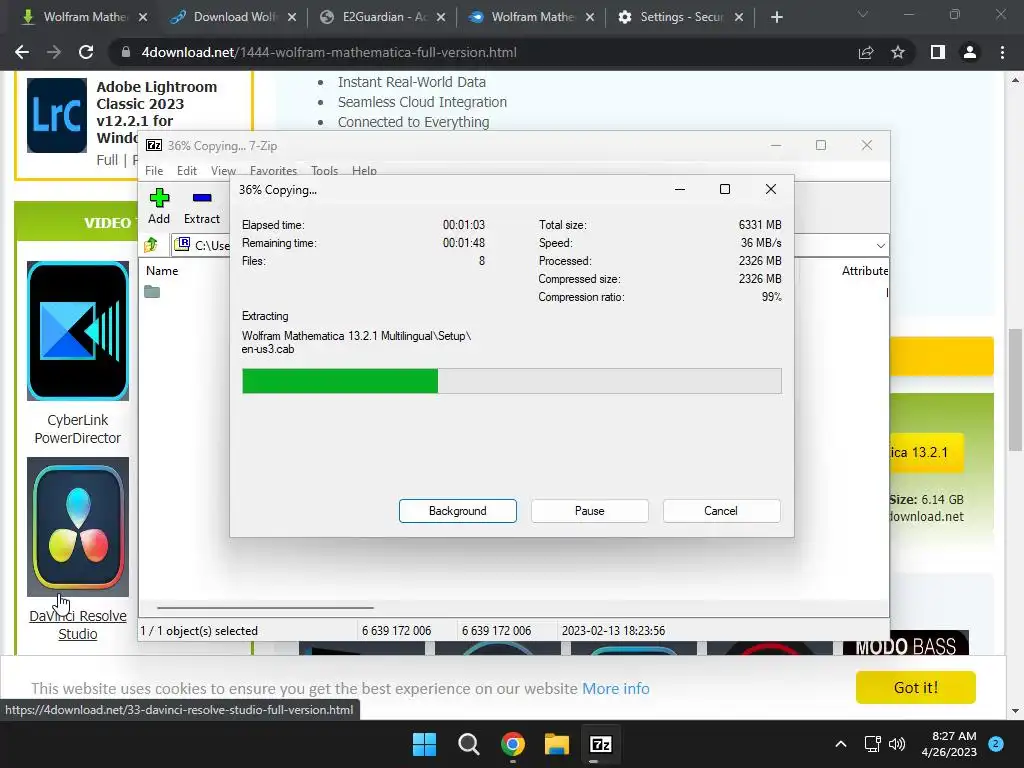Open the Edit menu in 7-Zip
This screenshot has height=768, width=1024.
pyautogui.click(x=187, y=170)
